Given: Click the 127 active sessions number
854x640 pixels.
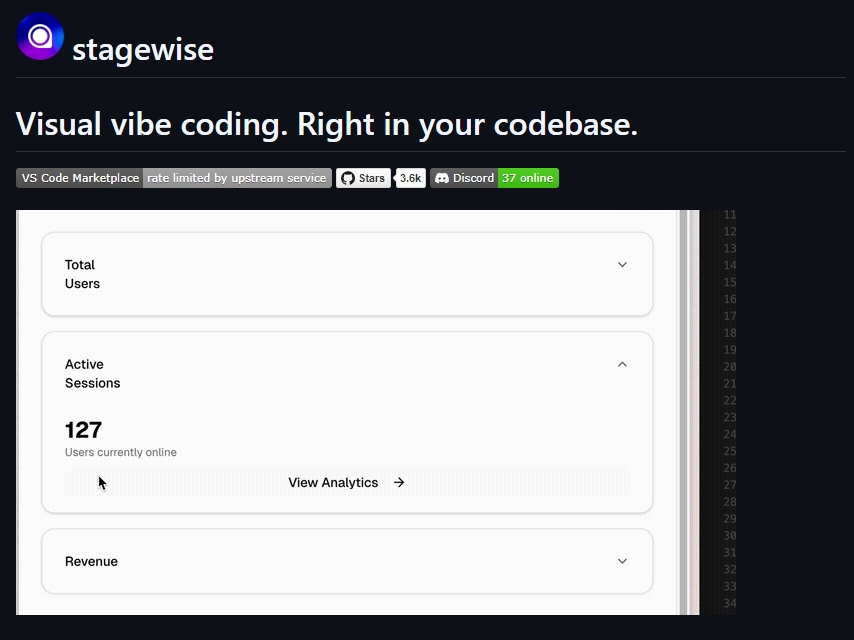Looking at the screenshot, I should (x=83, y=430).
